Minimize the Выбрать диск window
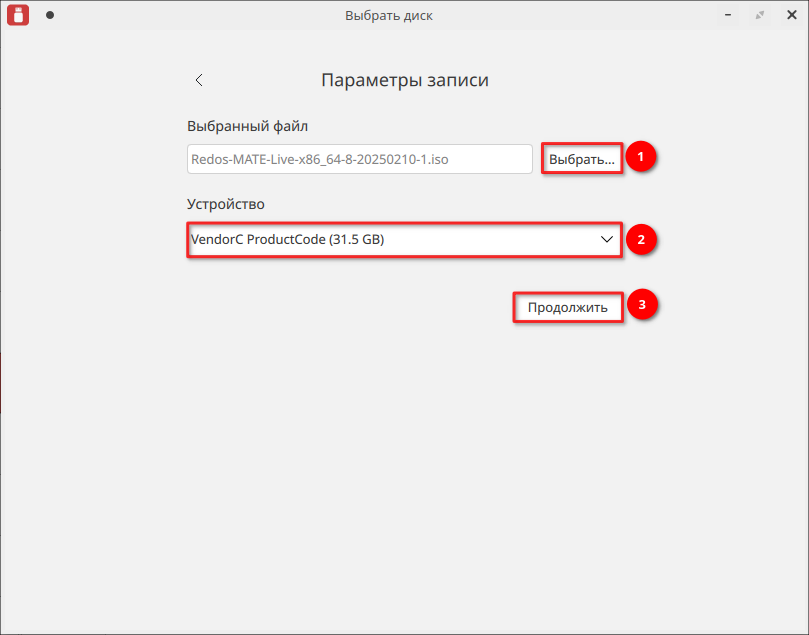 click(x=727, y=15)
